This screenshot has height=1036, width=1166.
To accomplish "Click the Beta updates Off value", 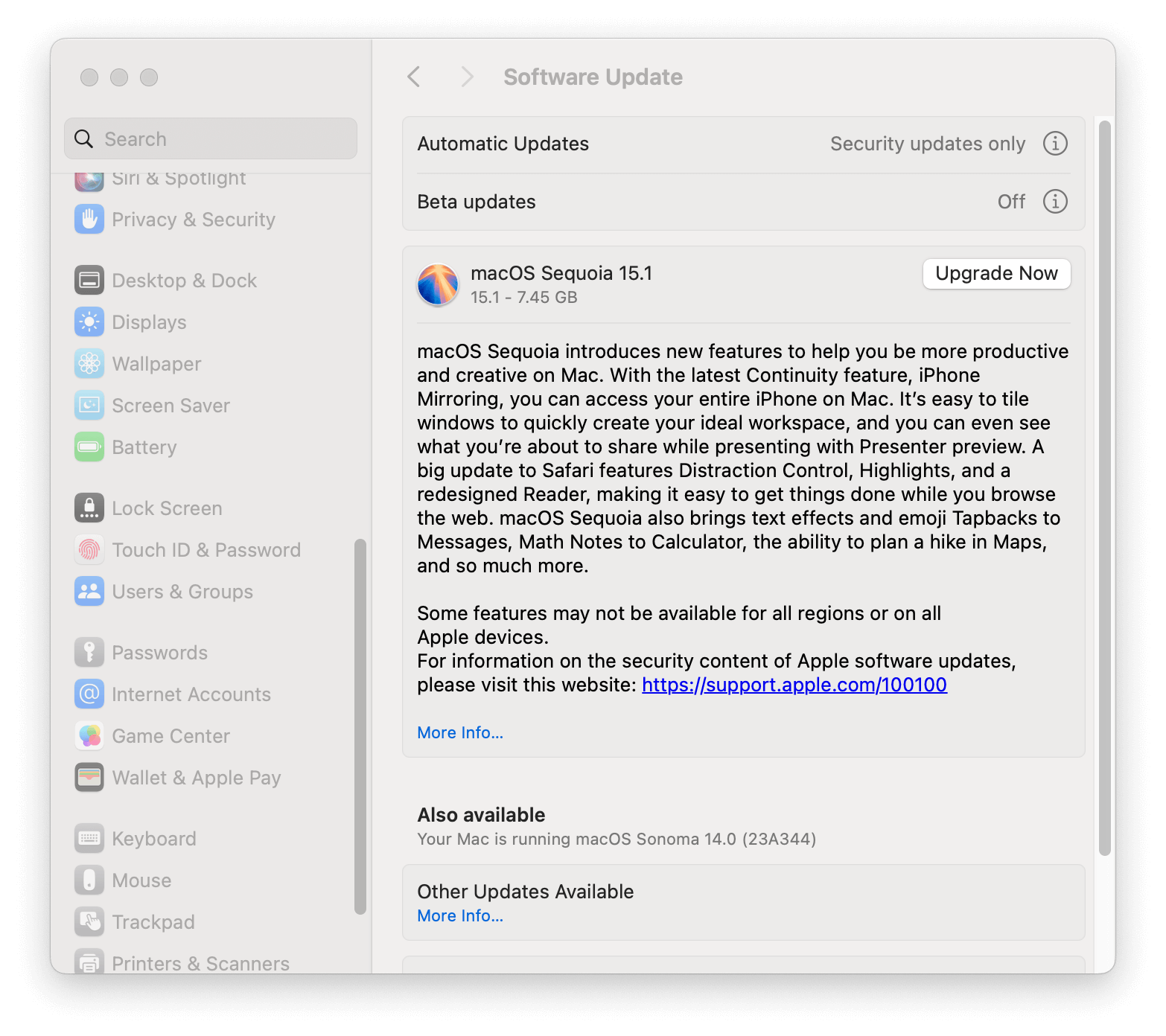I will 1011,202.
